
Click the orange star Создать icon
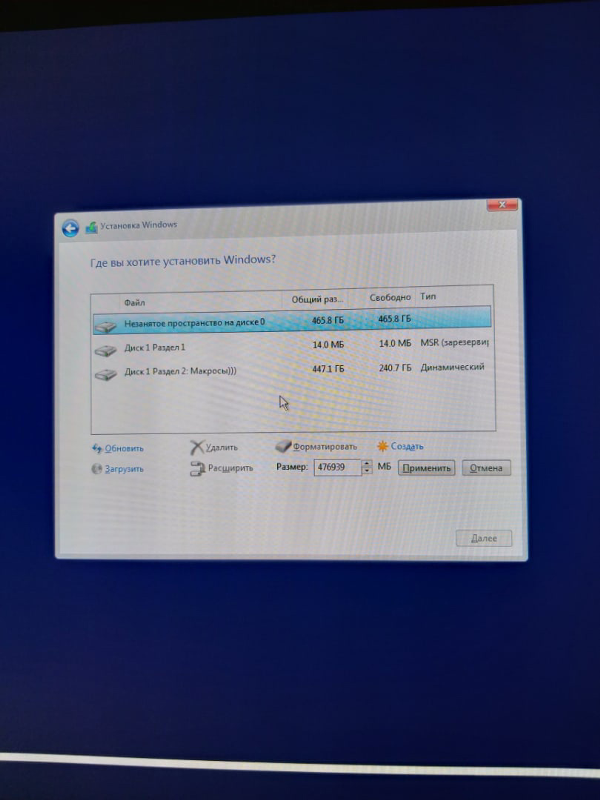[383, 446]
